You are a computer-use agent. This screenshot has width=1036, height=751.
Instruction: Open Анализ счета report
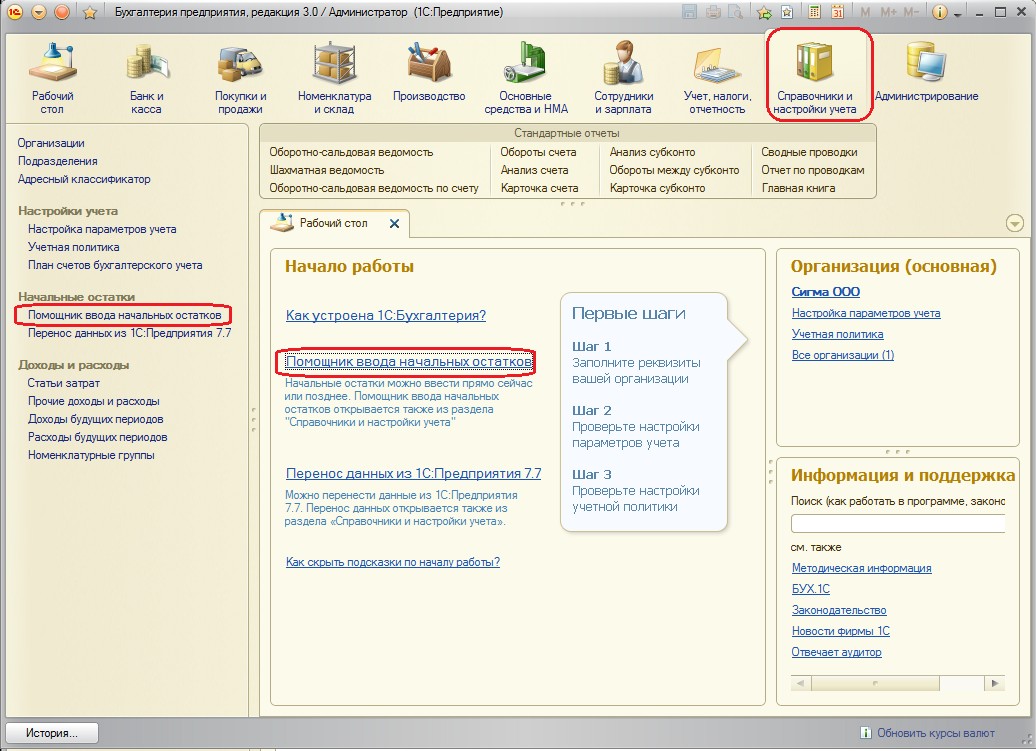(534, 170)
